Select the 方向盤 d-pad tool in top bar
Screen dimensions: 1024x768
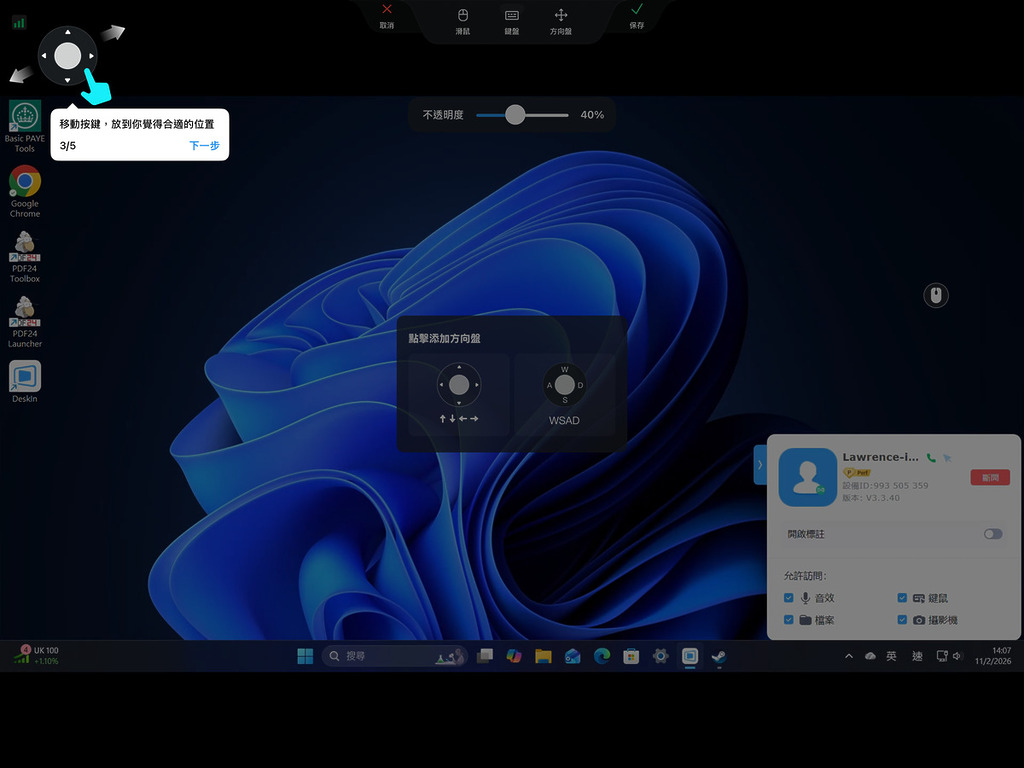[561, 20]
